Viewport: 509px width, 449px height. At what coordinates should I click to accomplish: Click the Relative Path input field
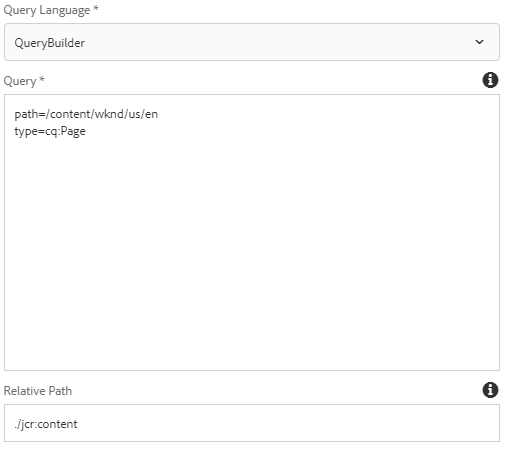click(252, 423)
